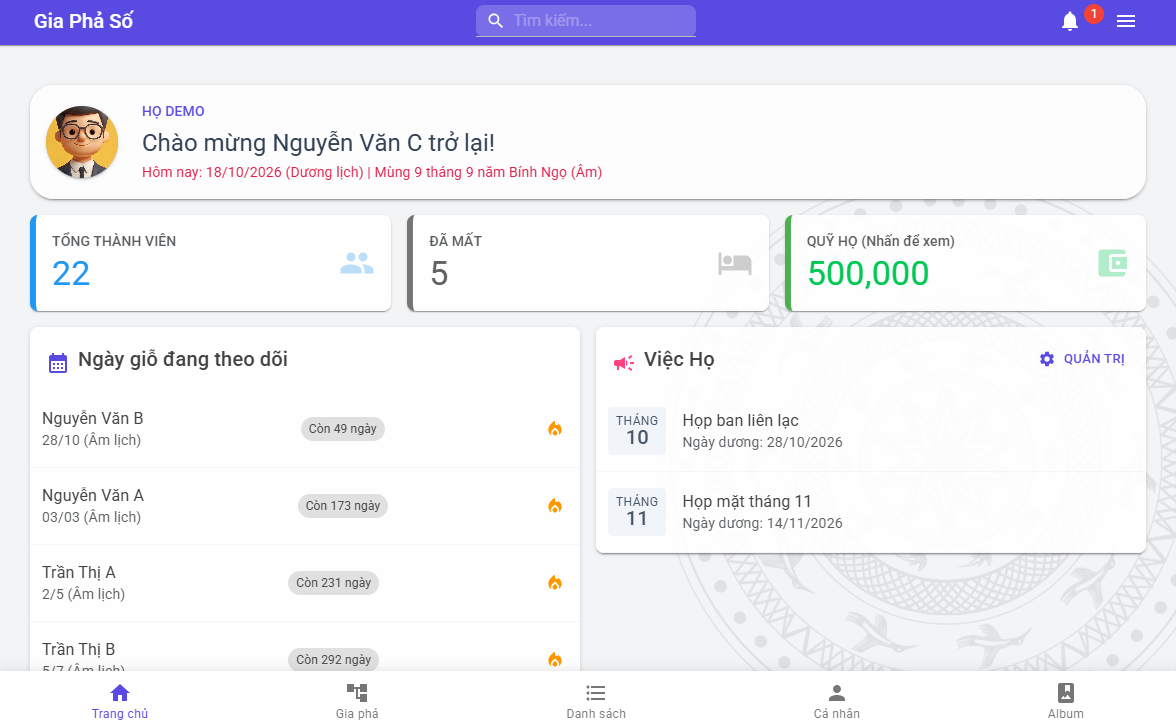Go to the Trang chủ tab
Image resolution: width=1176 pixels, height=728 pixels.
pyautogui.click(x=120, y=700)
